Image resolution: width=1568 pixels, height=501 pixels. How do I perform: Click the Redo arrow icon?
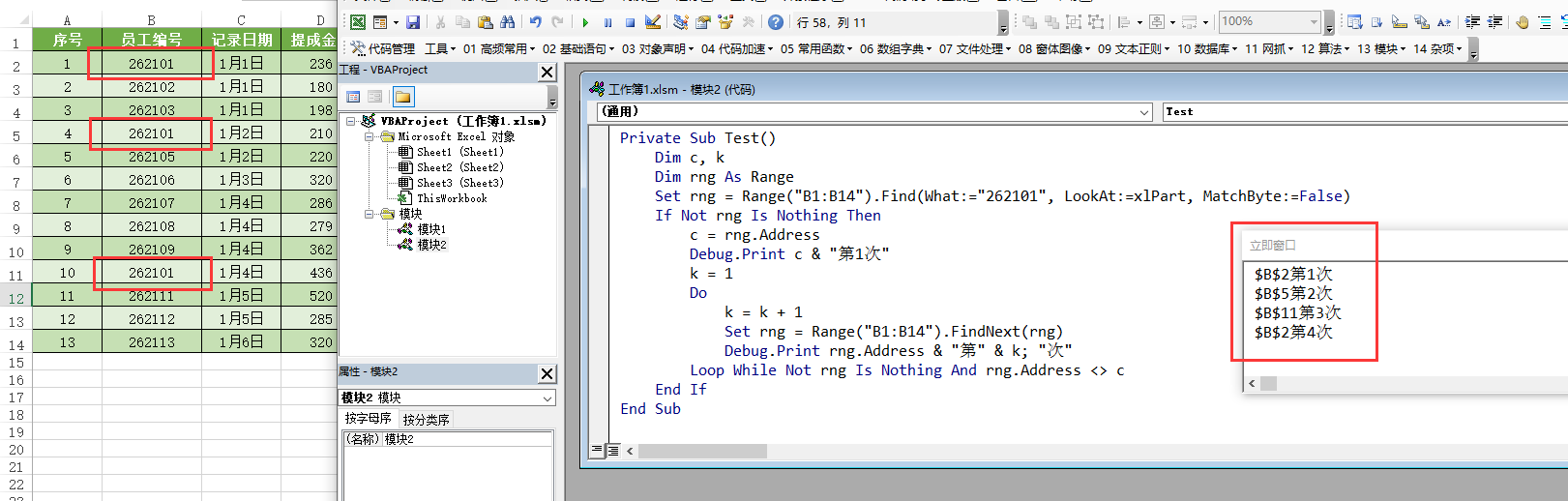click(557, 22)
